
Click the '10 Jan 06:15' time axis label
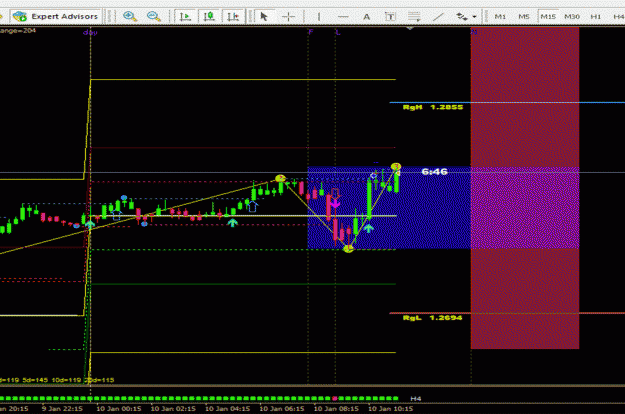(282, 409)
